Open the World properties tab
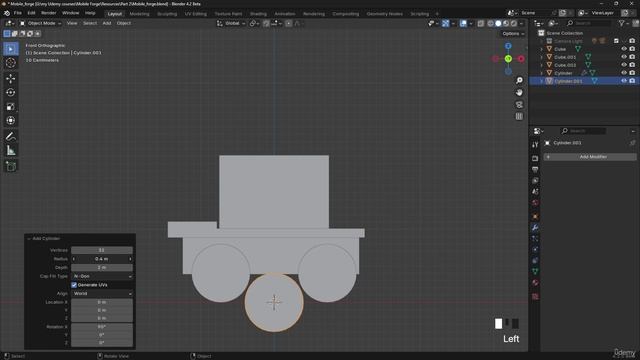The width and height of the screenshot is (640, 360). pyautogui.click(x=535, y=202)
